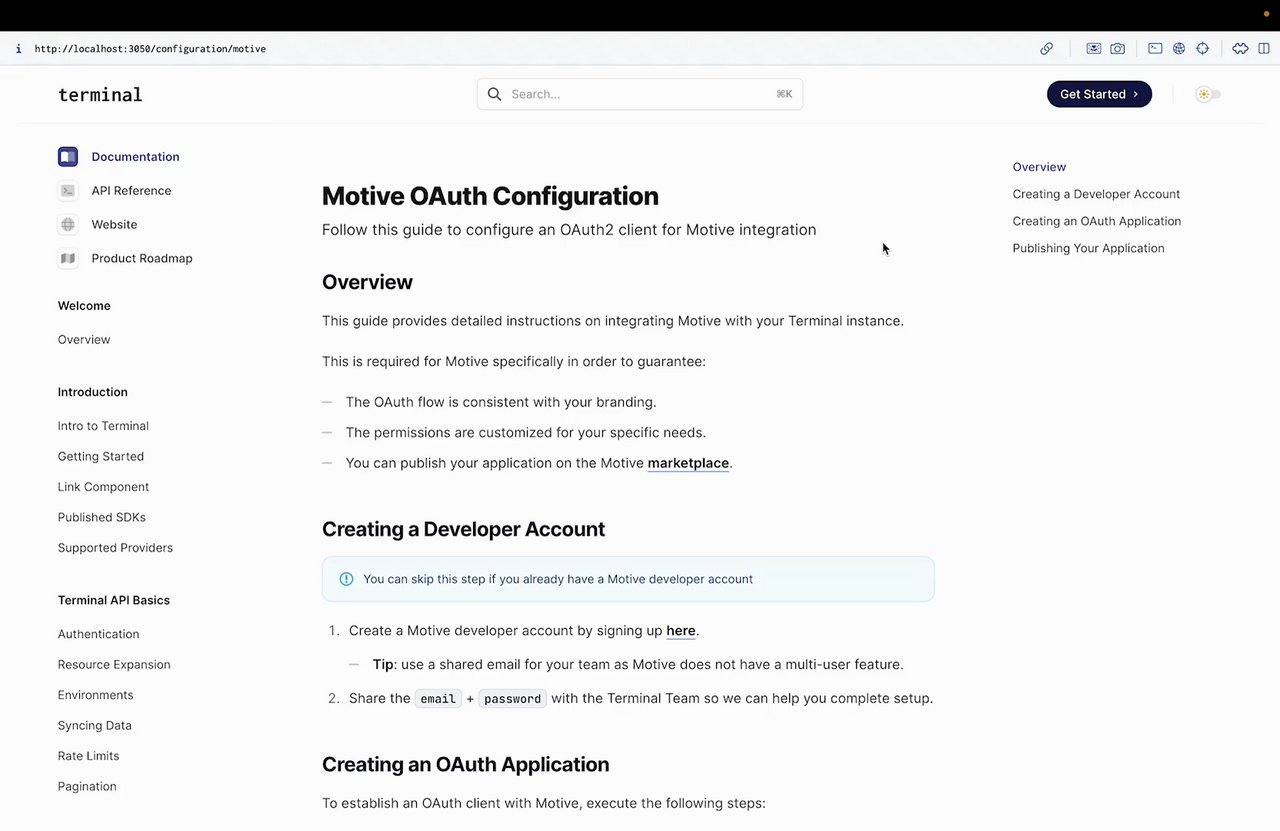Click the Overview heading in article
This screenshot has width=1280, height=831.
coord(367,282)
